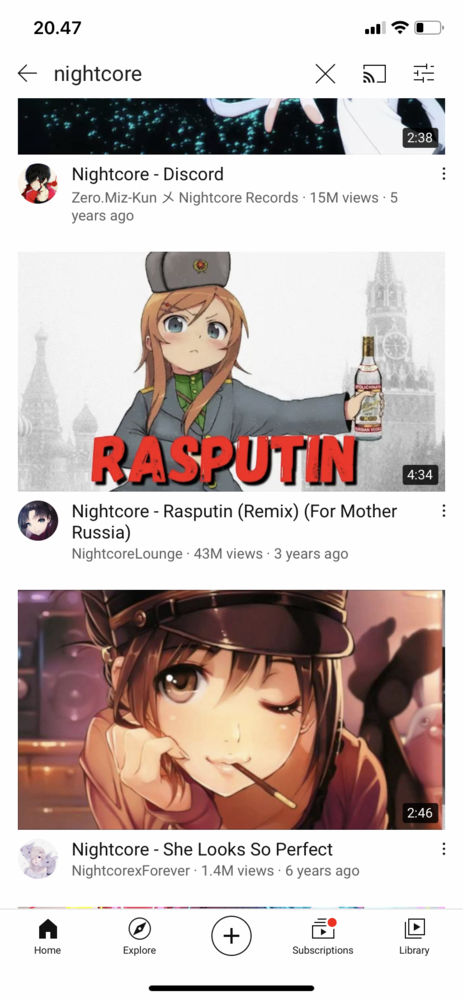Play the Rasputin video thumbnail
Screen dimensions: 463x1000
coord(232,371)
